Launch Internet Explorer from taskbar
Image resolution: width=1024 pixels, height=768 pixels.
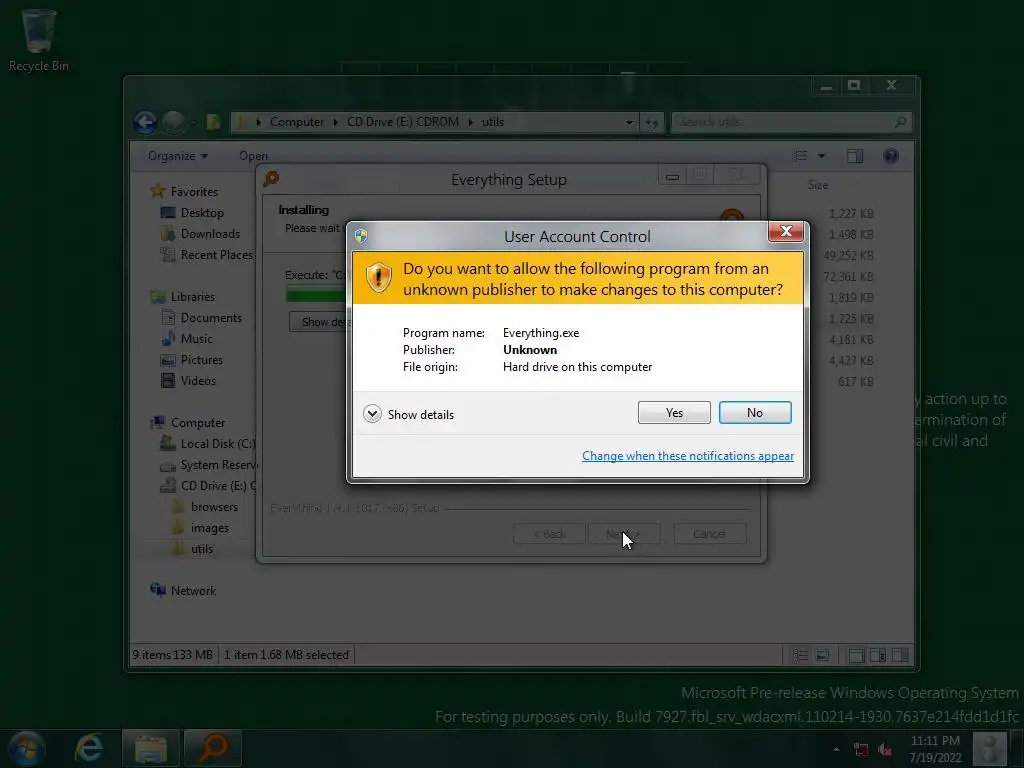(89, 748)
